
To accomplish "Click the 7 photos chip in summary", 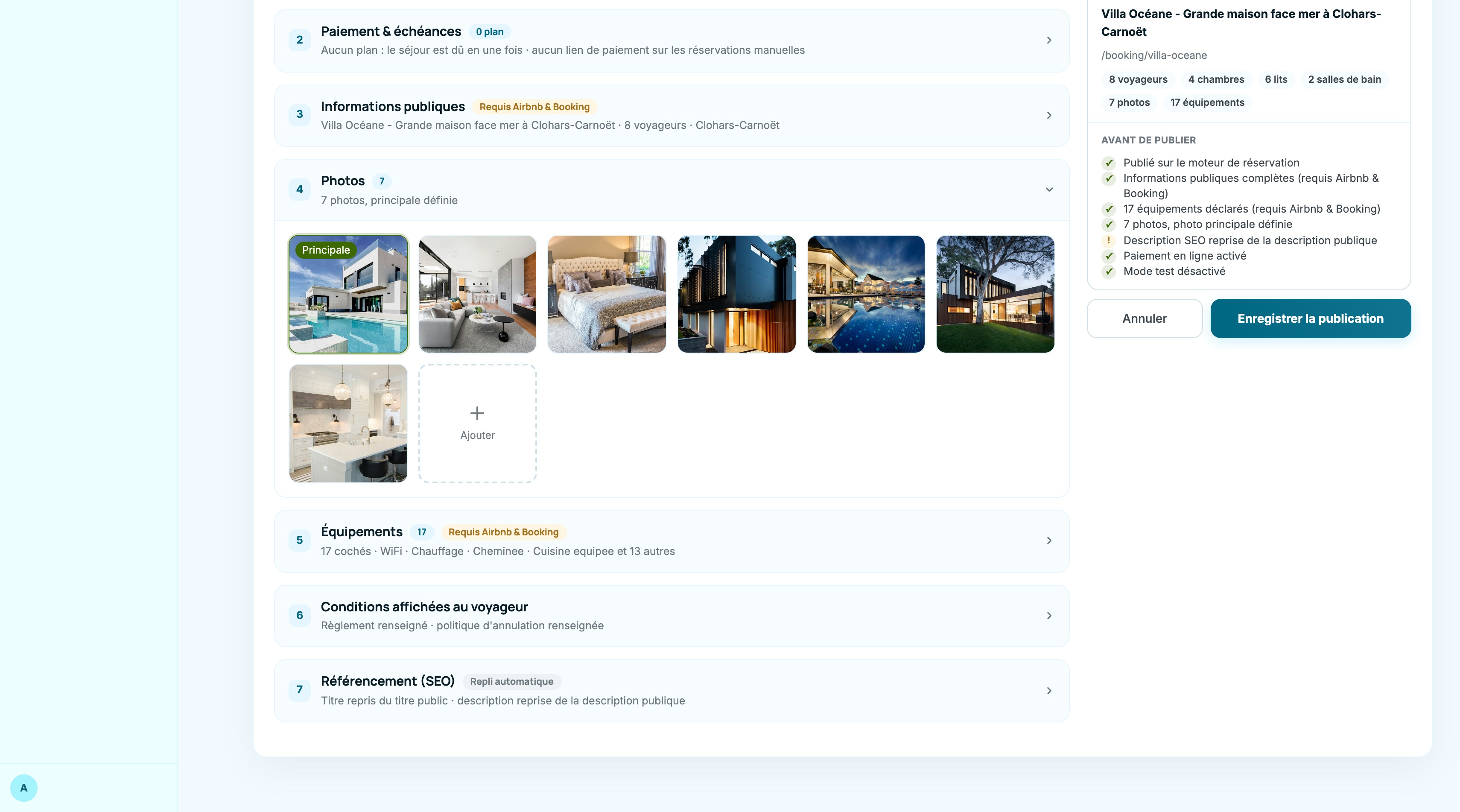I will [1129, 102].
